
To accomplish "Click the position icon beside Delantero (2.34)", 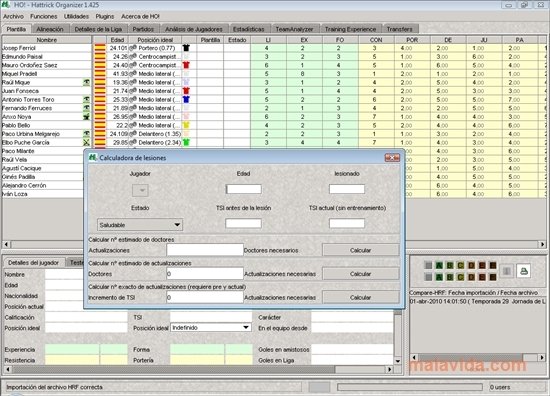I will coord(133,142).
